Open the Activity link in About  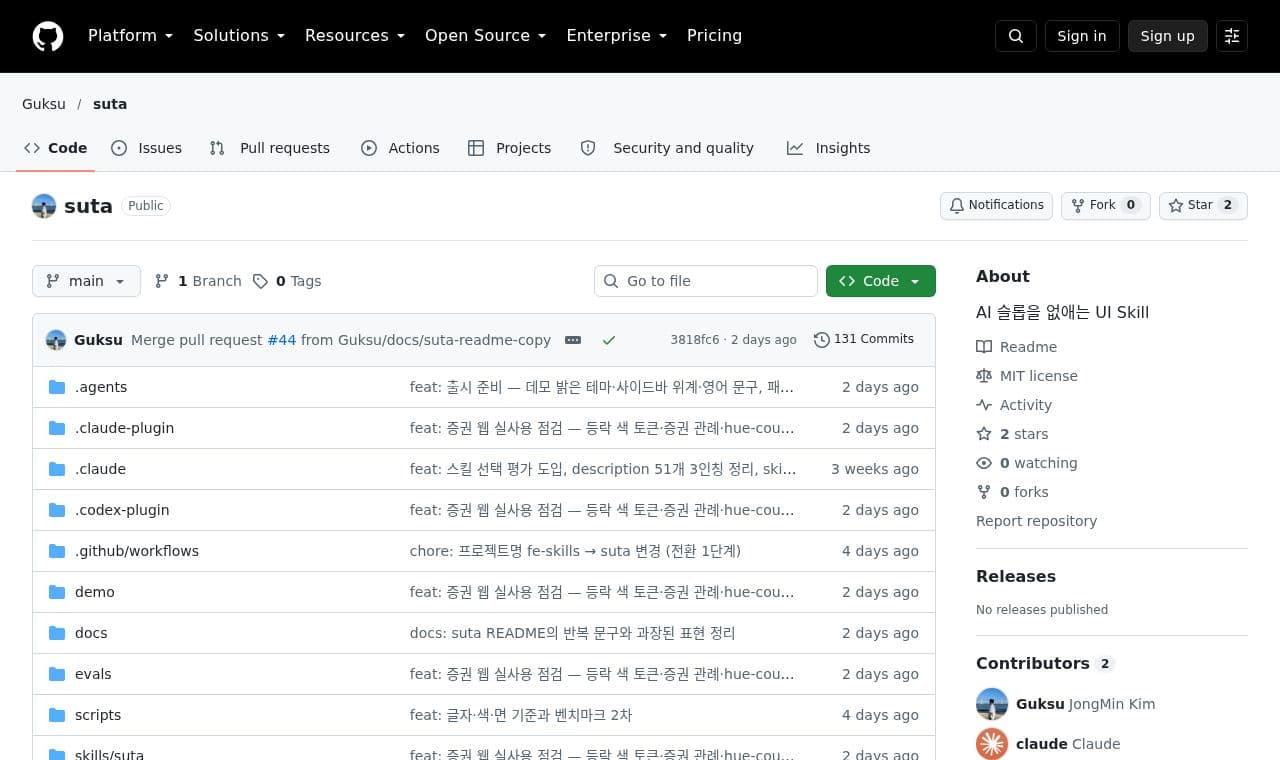pyautogui.click(x=1014, y=405)
